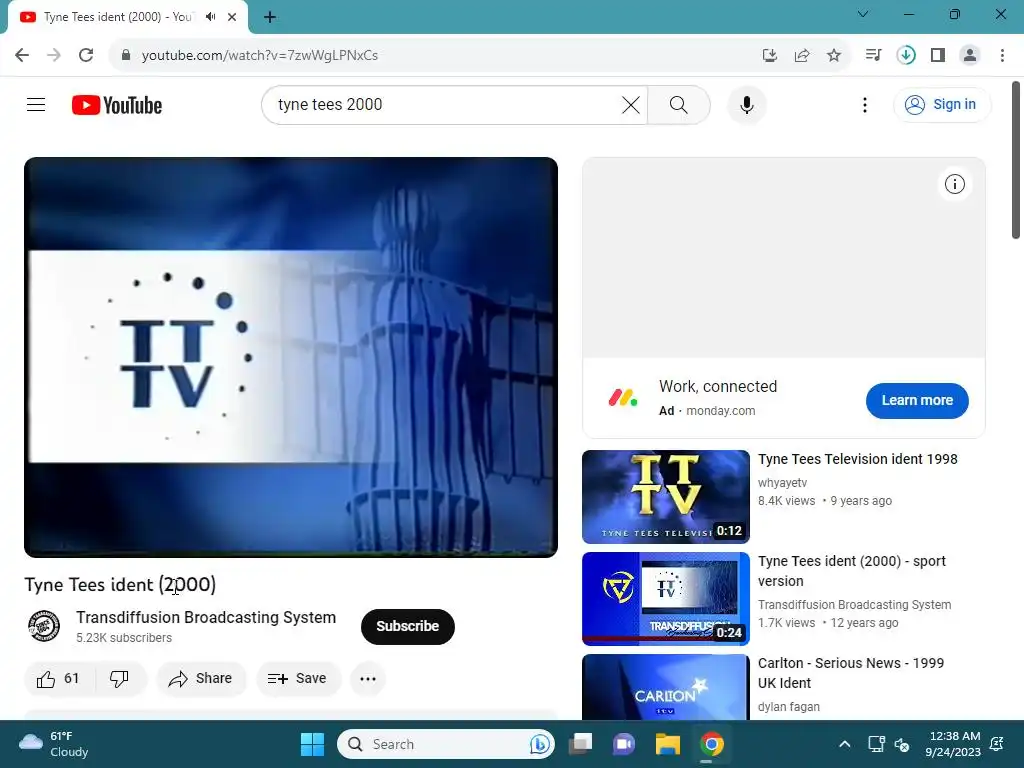Open the YouTube hamburger guide menu
Image resolution: width=1024 pixels, height=768 pixels.
click(x=36, y=104)
